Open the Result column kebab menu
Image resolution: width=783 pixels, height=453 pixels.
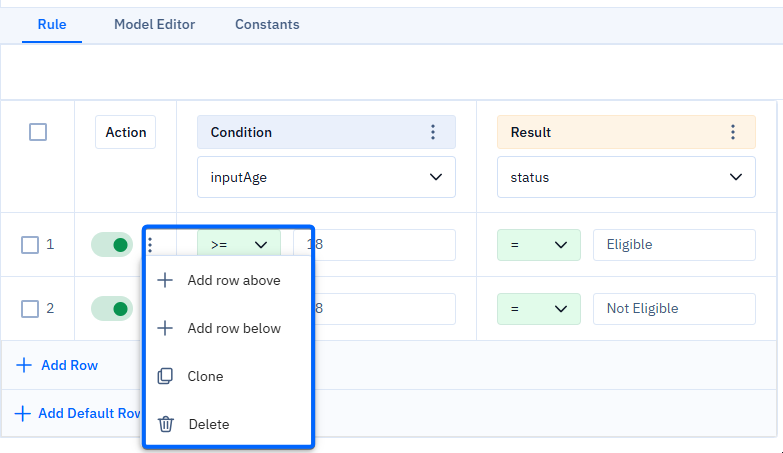[x=733, y=132]
